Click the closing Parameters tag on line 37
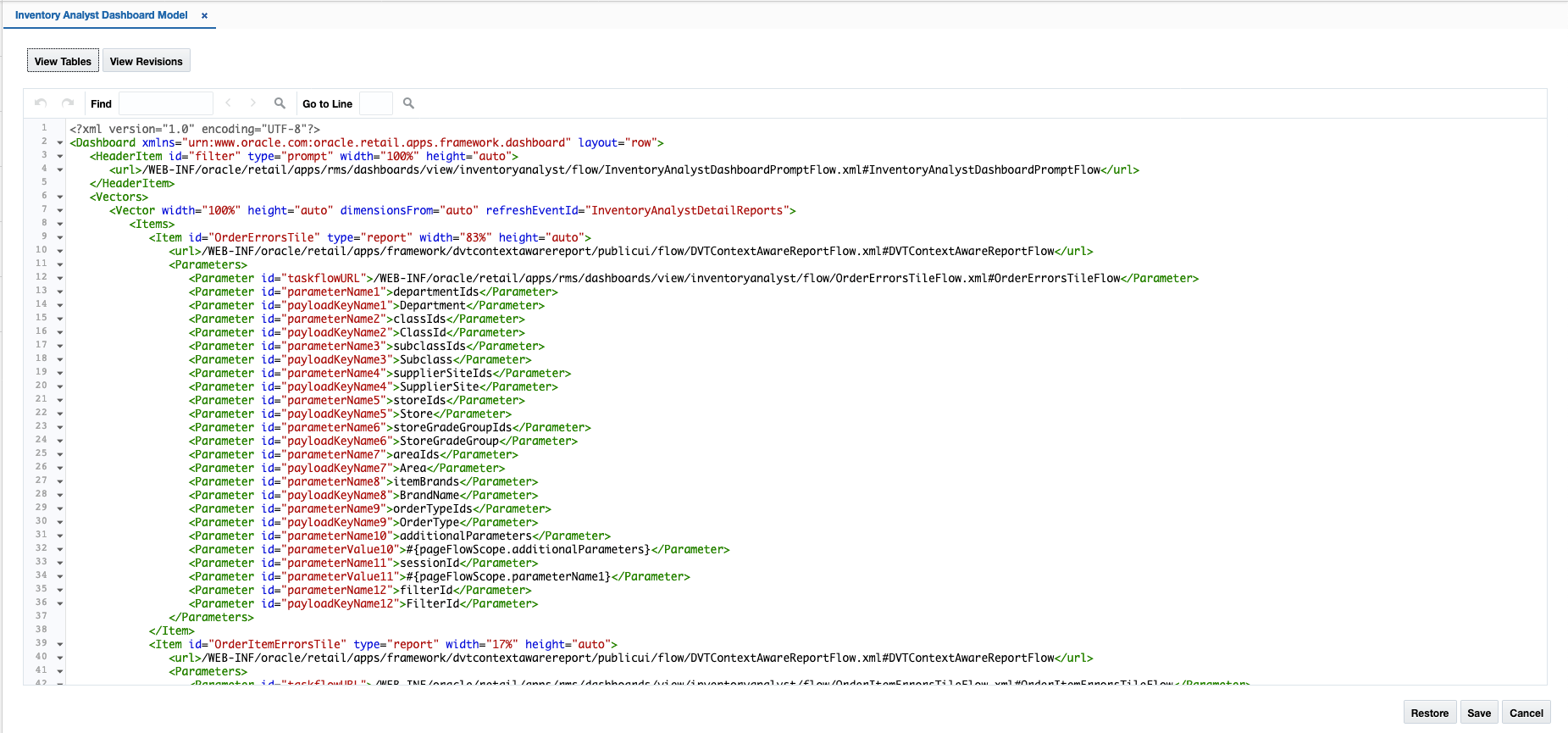This screenshot has height=733, width=1568. pyautogui.click(x=211, y=617)
